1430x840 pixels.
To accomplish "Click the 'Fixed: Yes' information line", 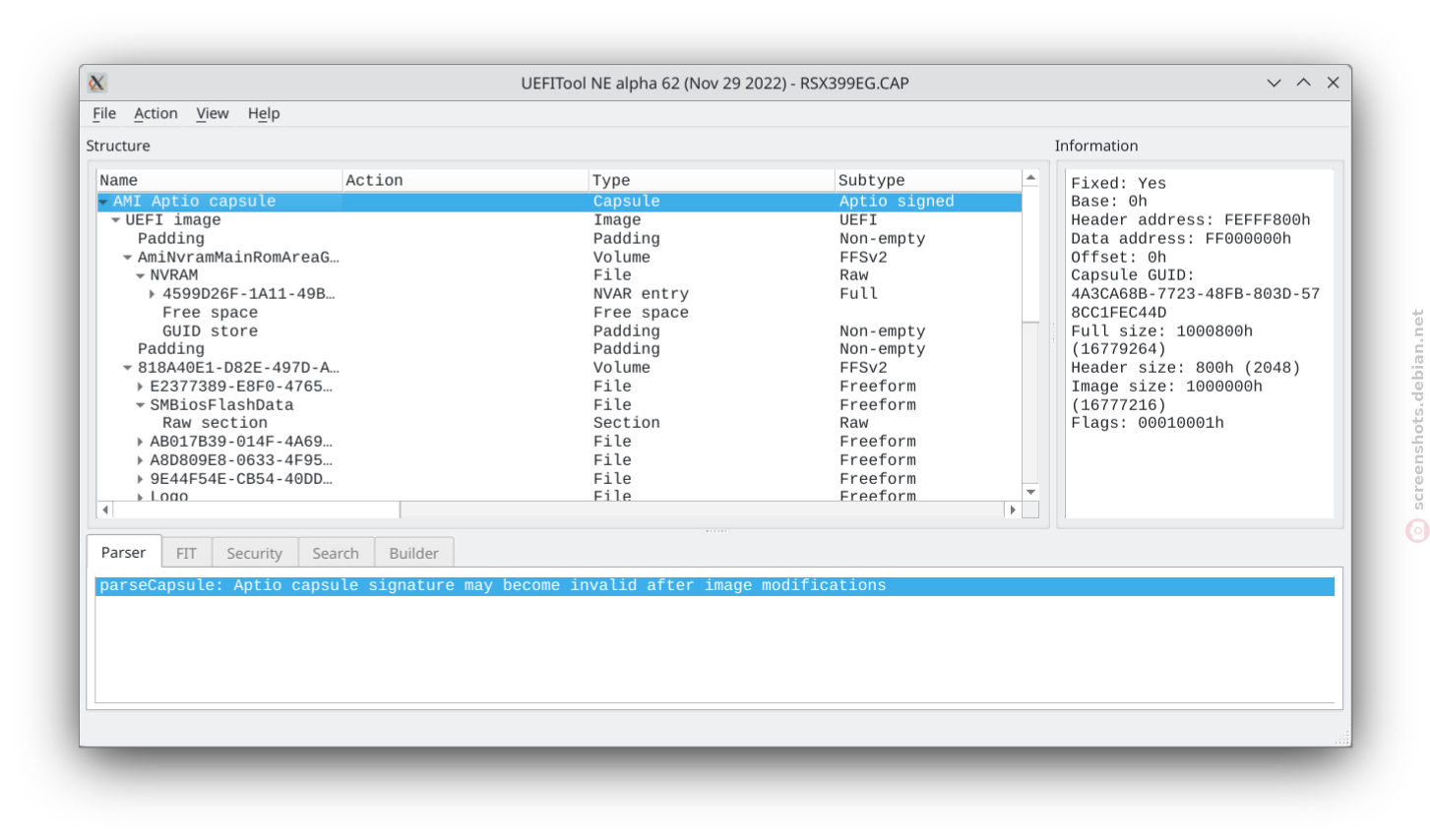I will coord(1119,184).
